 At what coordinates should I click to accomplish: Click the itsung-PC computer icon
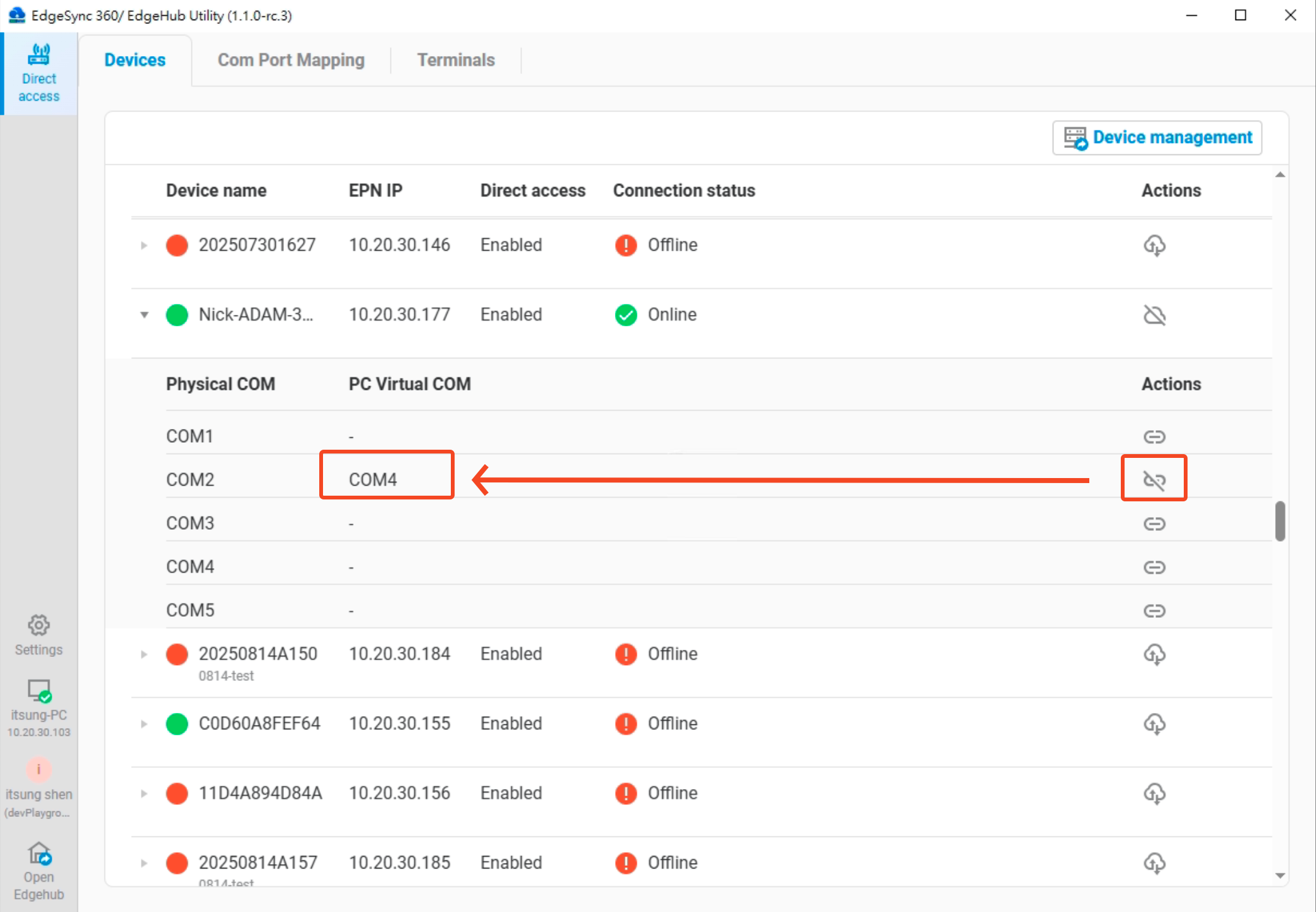click(x=39, y=692)
